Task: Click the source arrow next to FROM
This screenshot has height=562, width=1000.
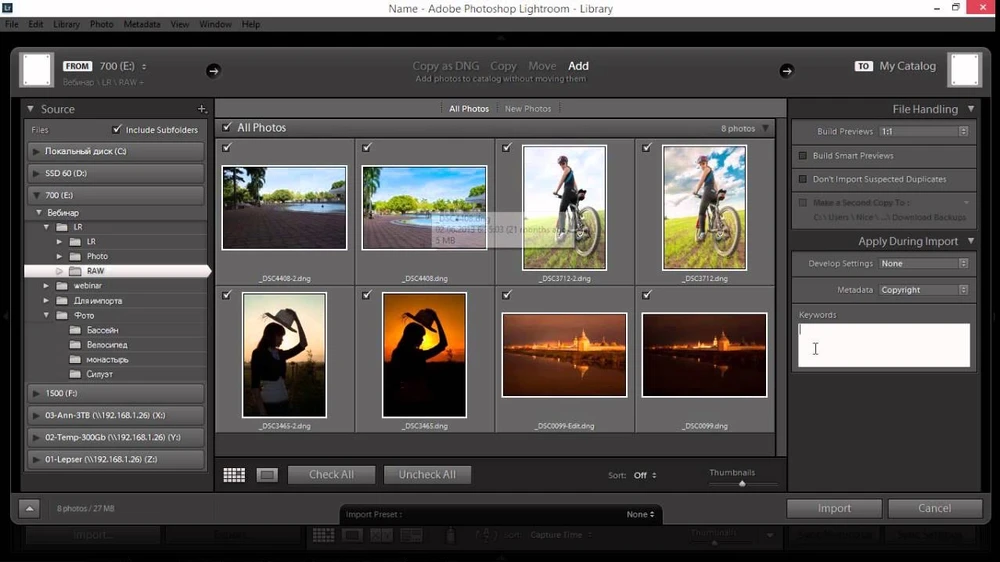Action: (x=213, y=70)
